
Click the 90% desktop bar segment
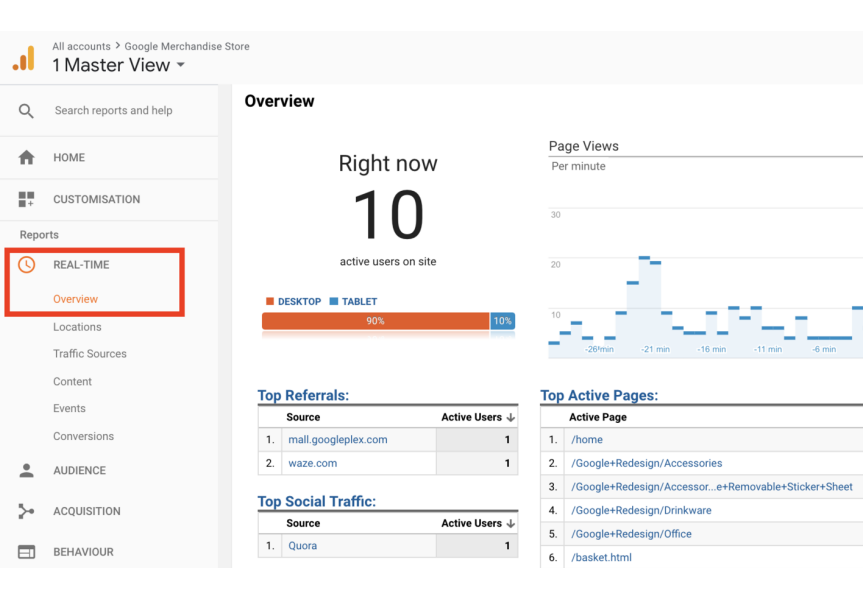(375, 321)
